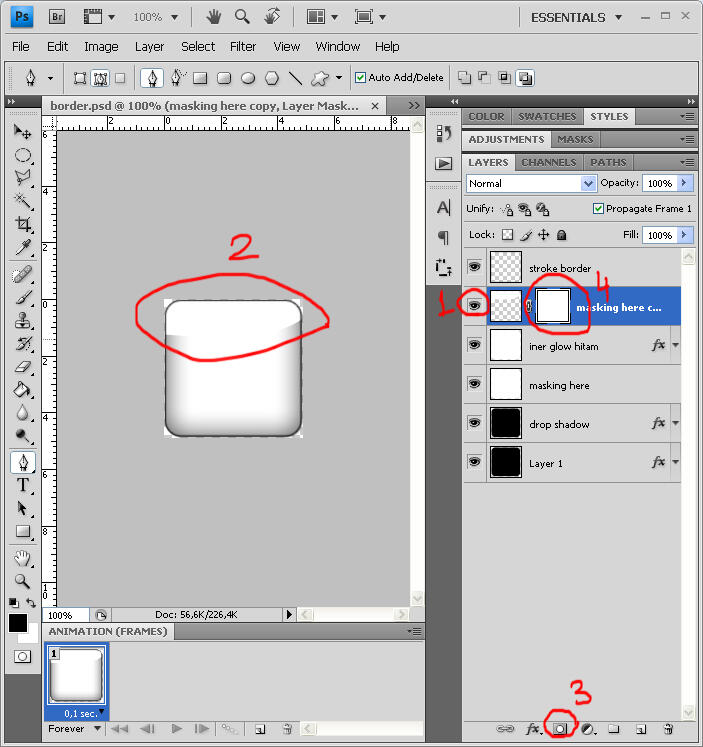Select the Crop tool
This screenshot has height=747, width=703.
pos(22,223)
